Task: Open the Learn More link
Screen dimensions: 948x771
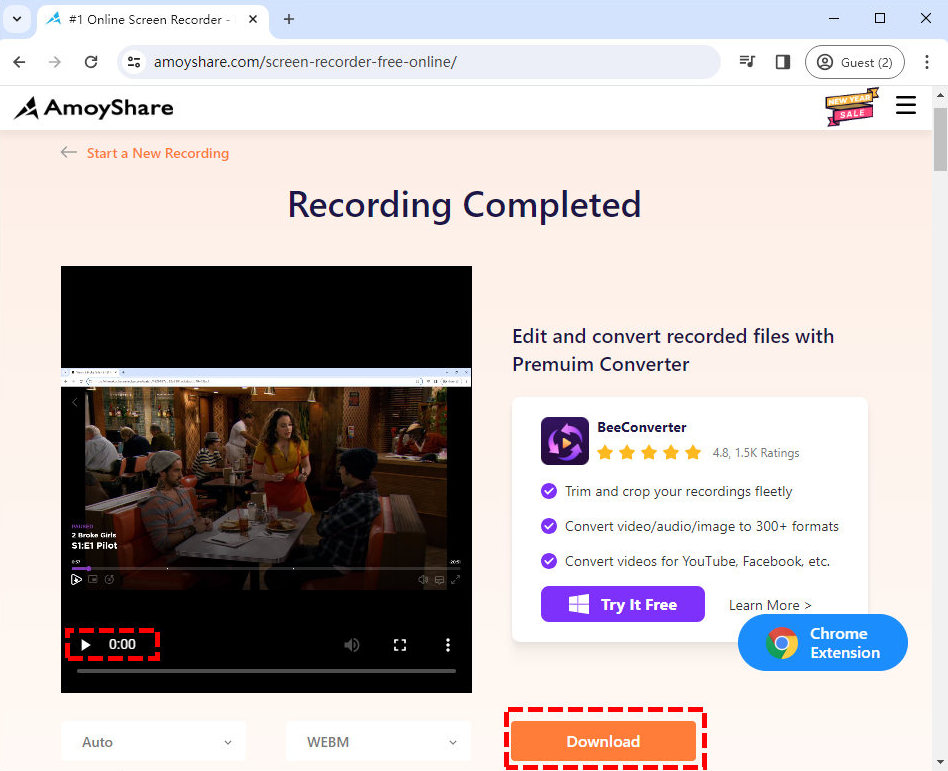Action: 770,605
